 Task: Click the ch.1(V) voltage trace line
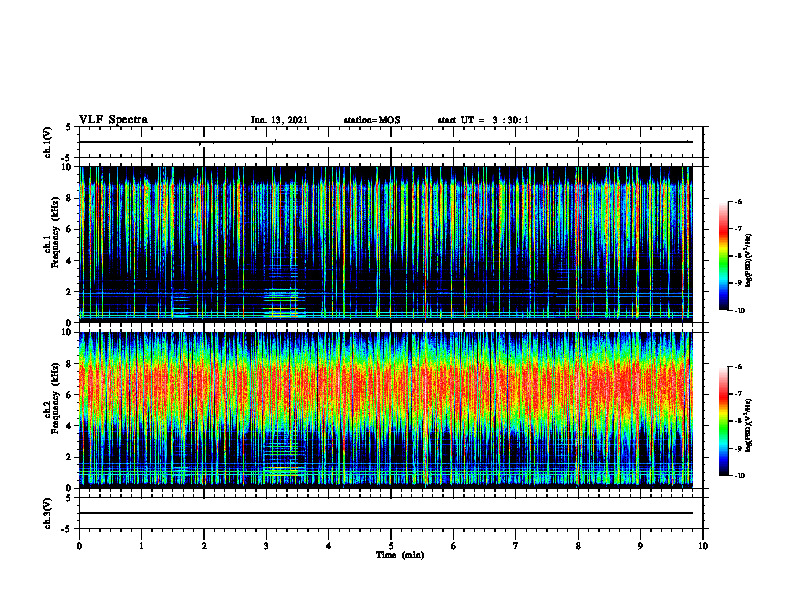pos(386,142)
